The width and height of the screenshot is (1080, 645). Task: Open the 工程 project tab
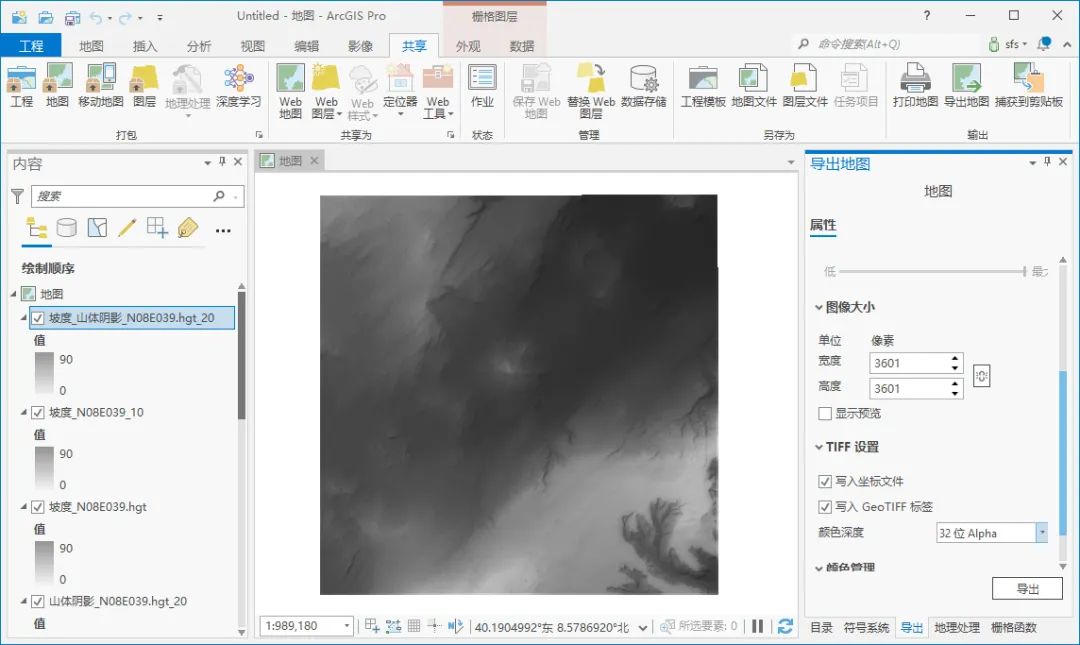[x=31, y=45]
